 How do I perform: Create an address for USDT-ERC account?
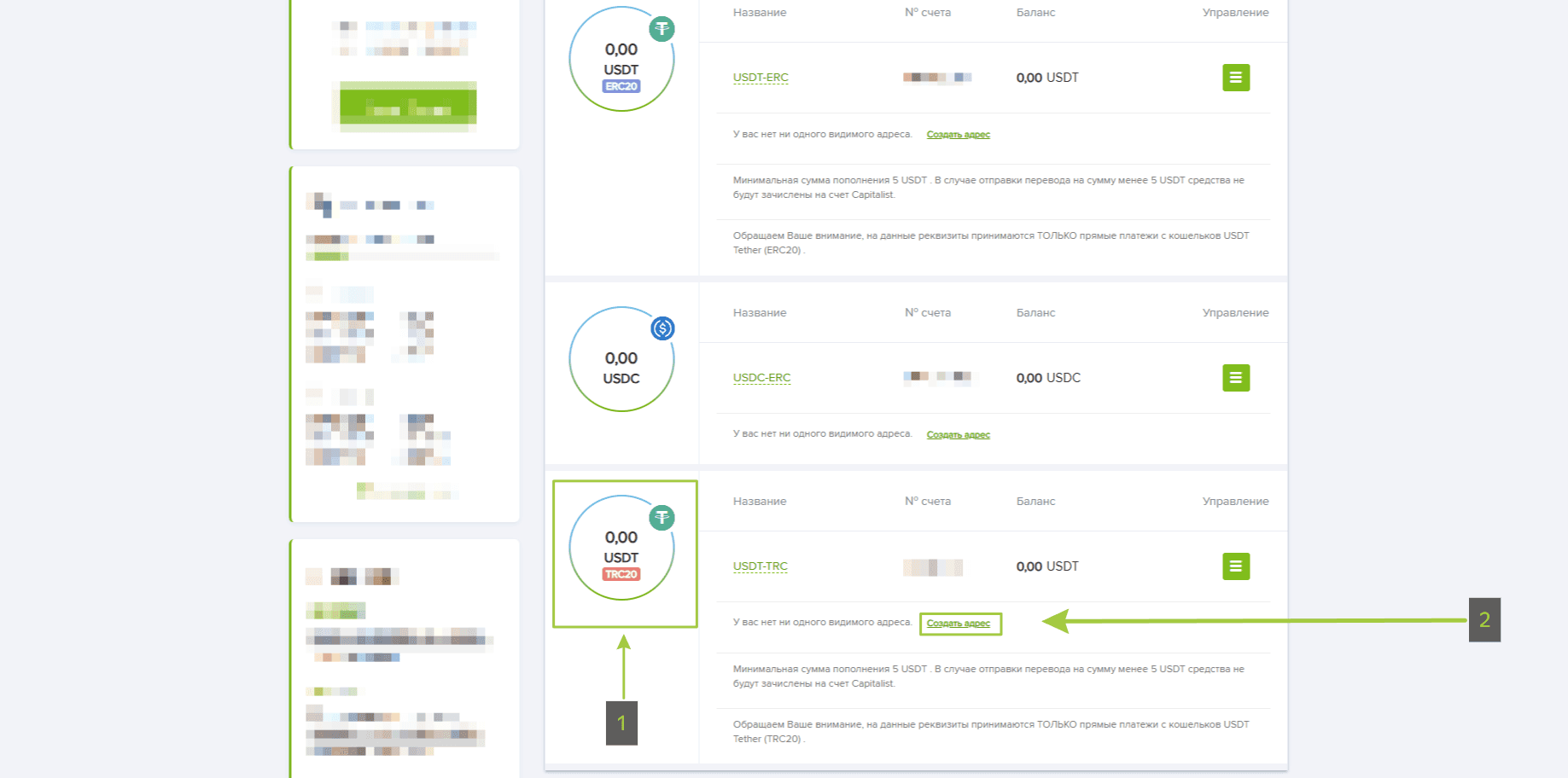point(959,135)
